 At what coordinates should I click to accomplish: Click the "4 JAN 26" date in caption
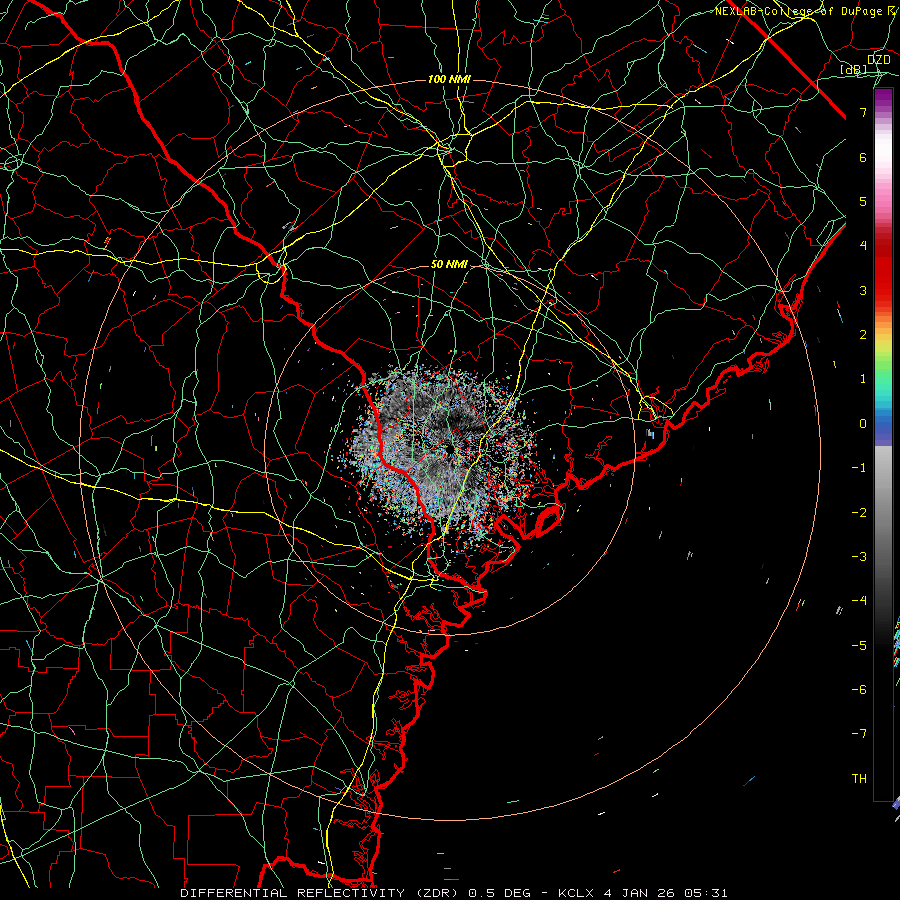coord(639,893)
